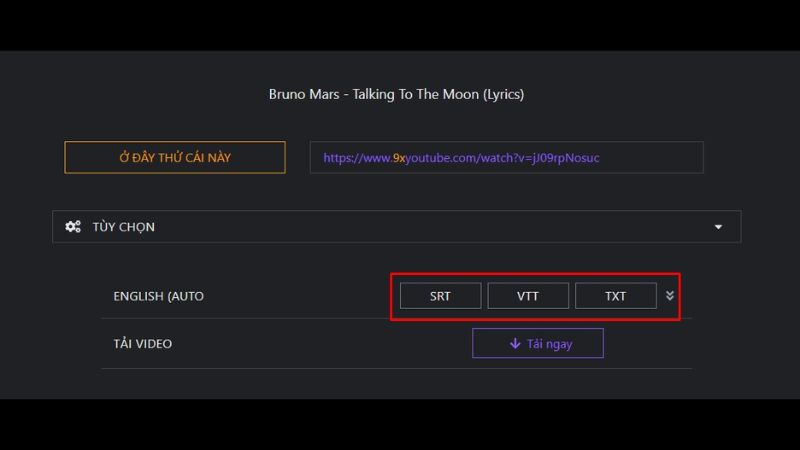Click the TẢI VIDEO row label

tap(143, 344)
